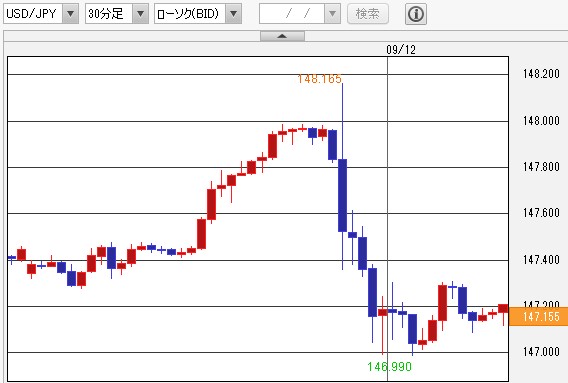The image size is (568, 383).
Task: Open the date picker dropdown arrow
Action: pyautogui.click(x=332, y=14)
